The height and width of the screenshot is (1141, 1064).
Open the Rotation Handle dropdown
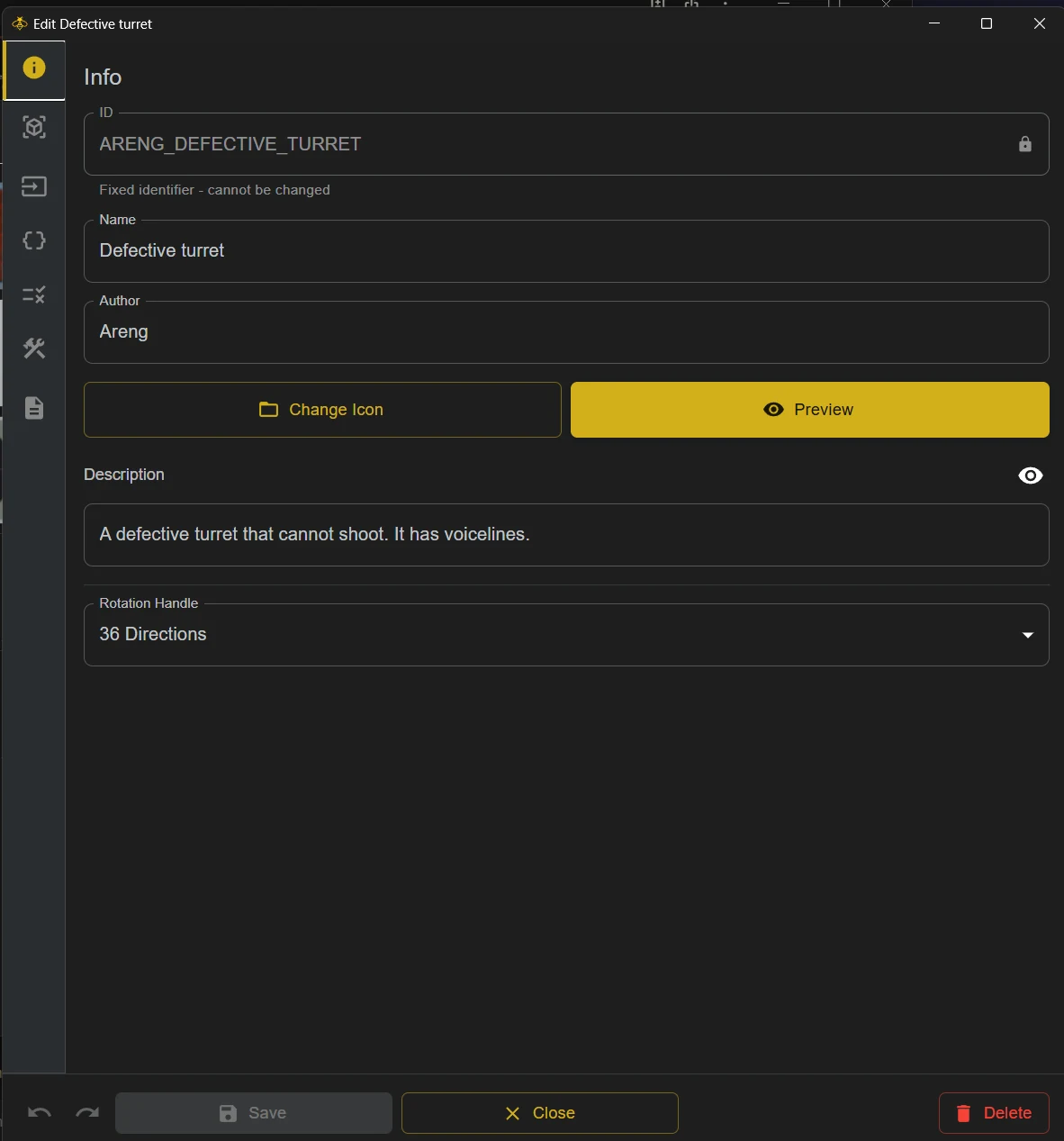point(566,635)
